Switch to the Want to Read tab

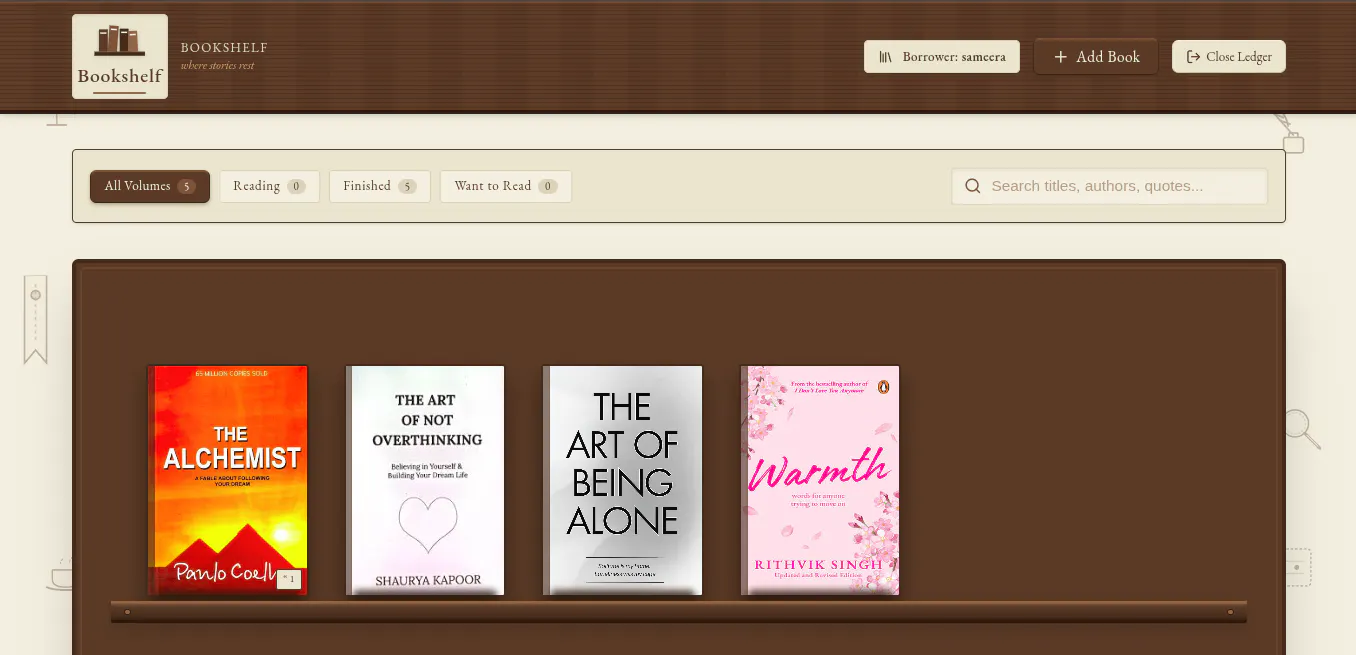(x=506, y=186)
